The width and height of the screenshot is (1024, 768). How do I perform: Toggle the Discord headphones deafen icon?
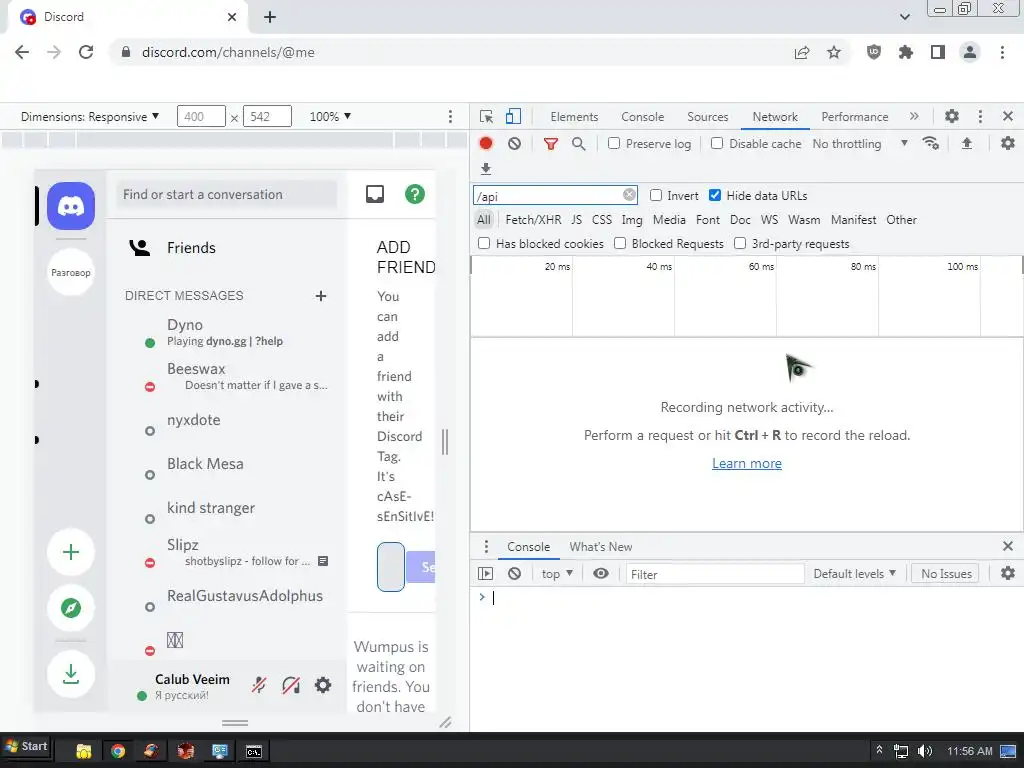[291, 685]
